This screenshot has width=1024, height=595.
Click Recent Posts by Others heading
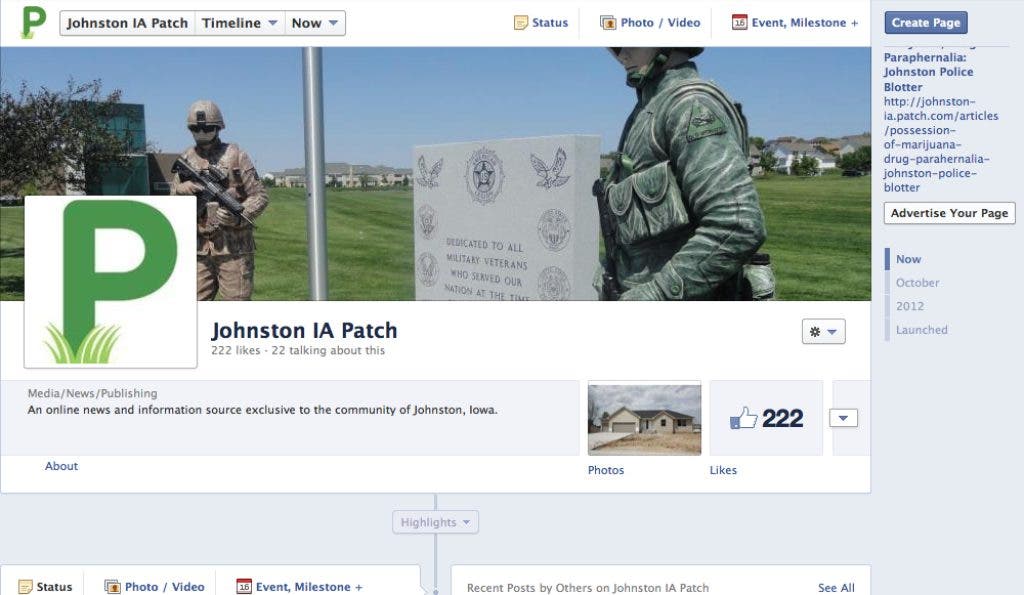pos(588,588)
